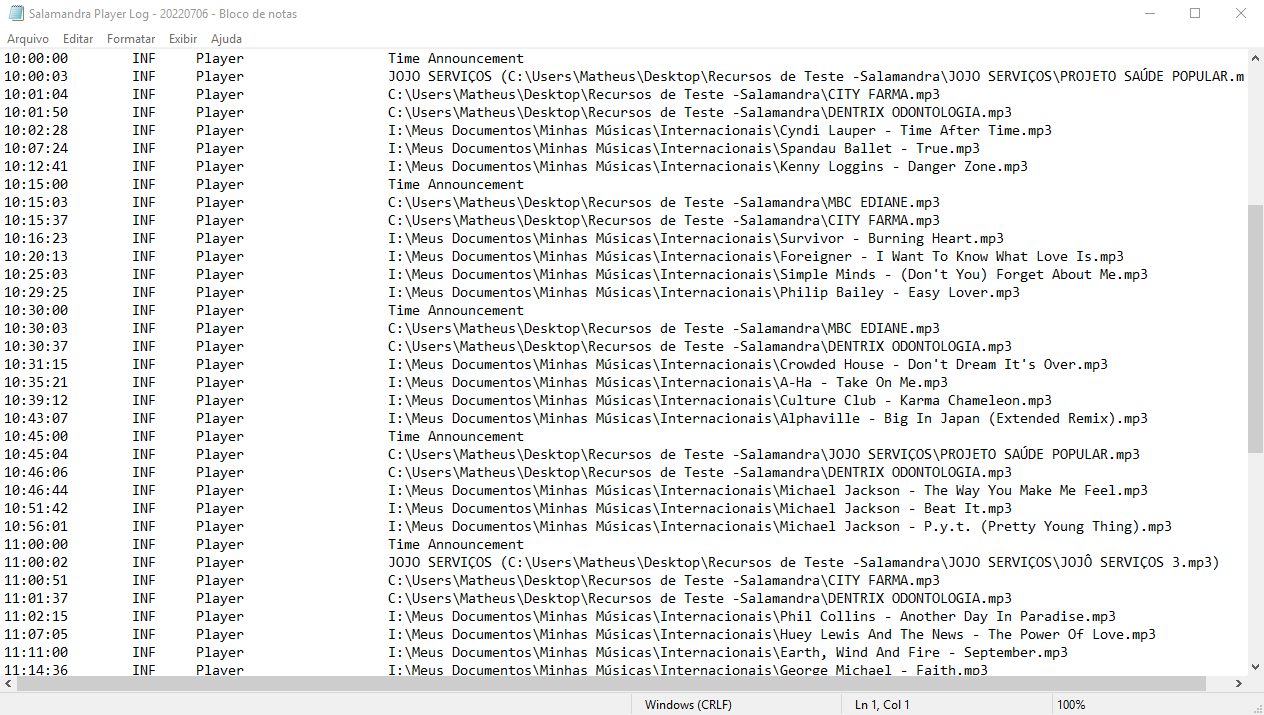
Task: Maximize the Bloco de notas window
Action: click(1195, 14)
